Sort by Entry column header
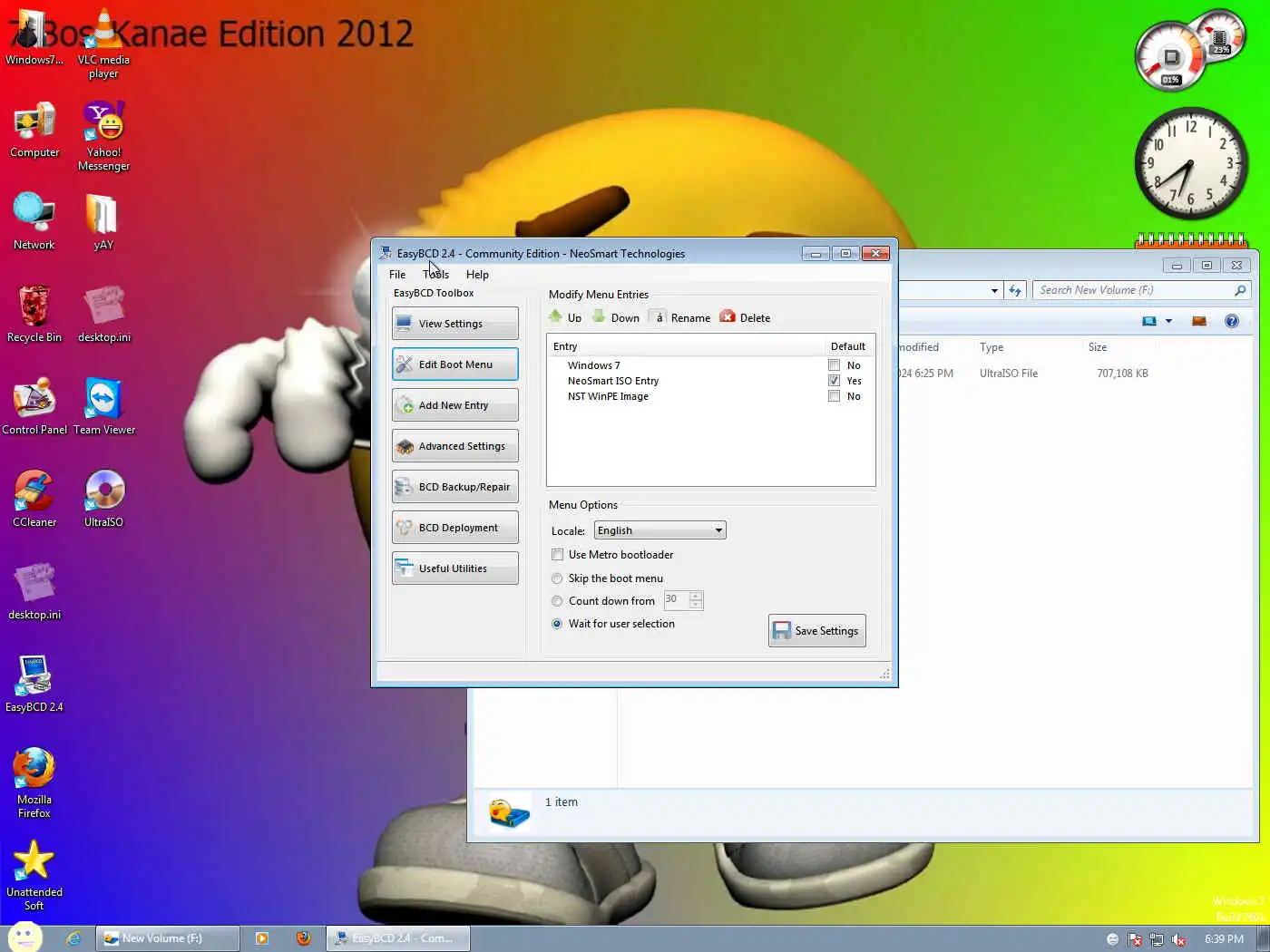 click(x=685, y=346)
